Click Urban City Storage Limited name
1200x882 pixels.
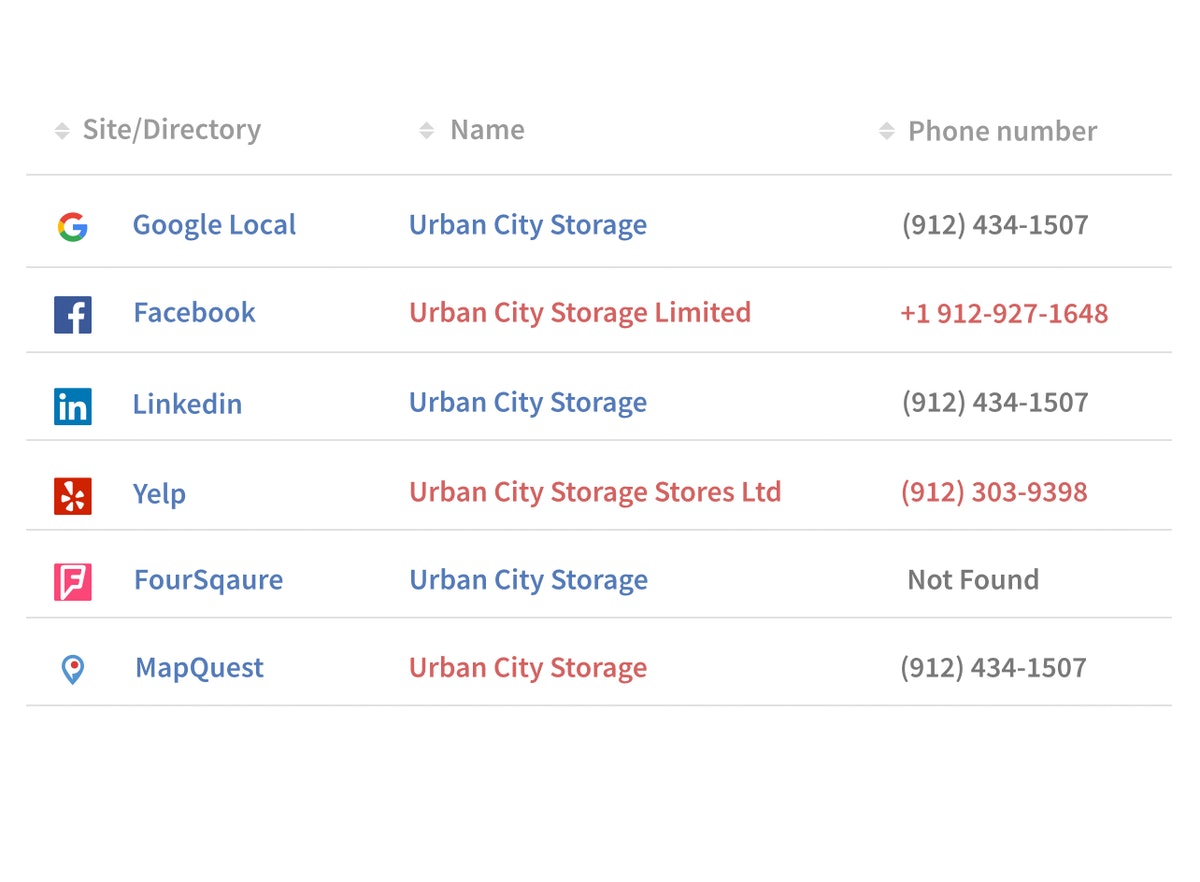tap(579, 313)
